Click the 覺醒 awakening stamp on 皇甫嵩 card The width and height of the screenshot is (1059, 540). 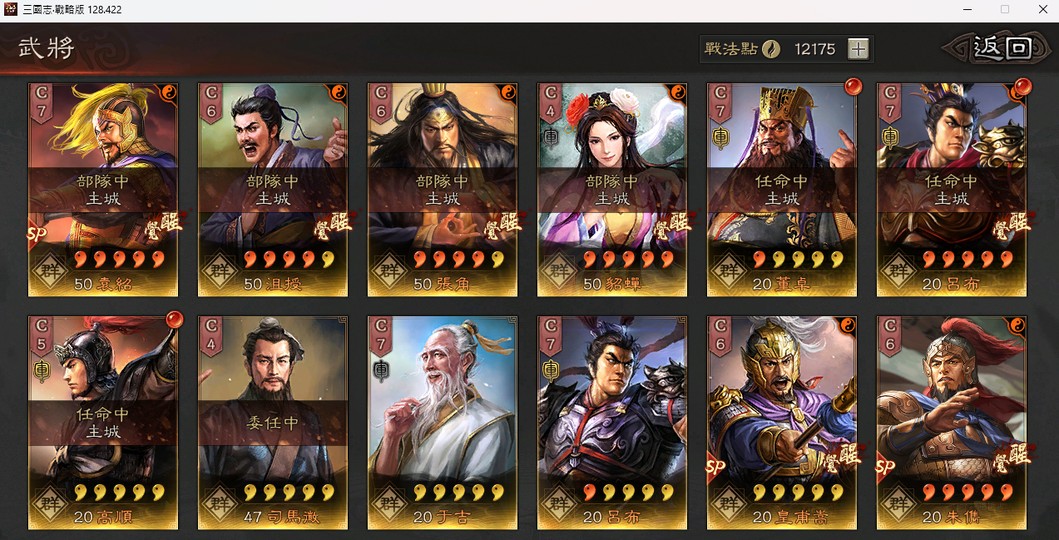pos(843,459)
